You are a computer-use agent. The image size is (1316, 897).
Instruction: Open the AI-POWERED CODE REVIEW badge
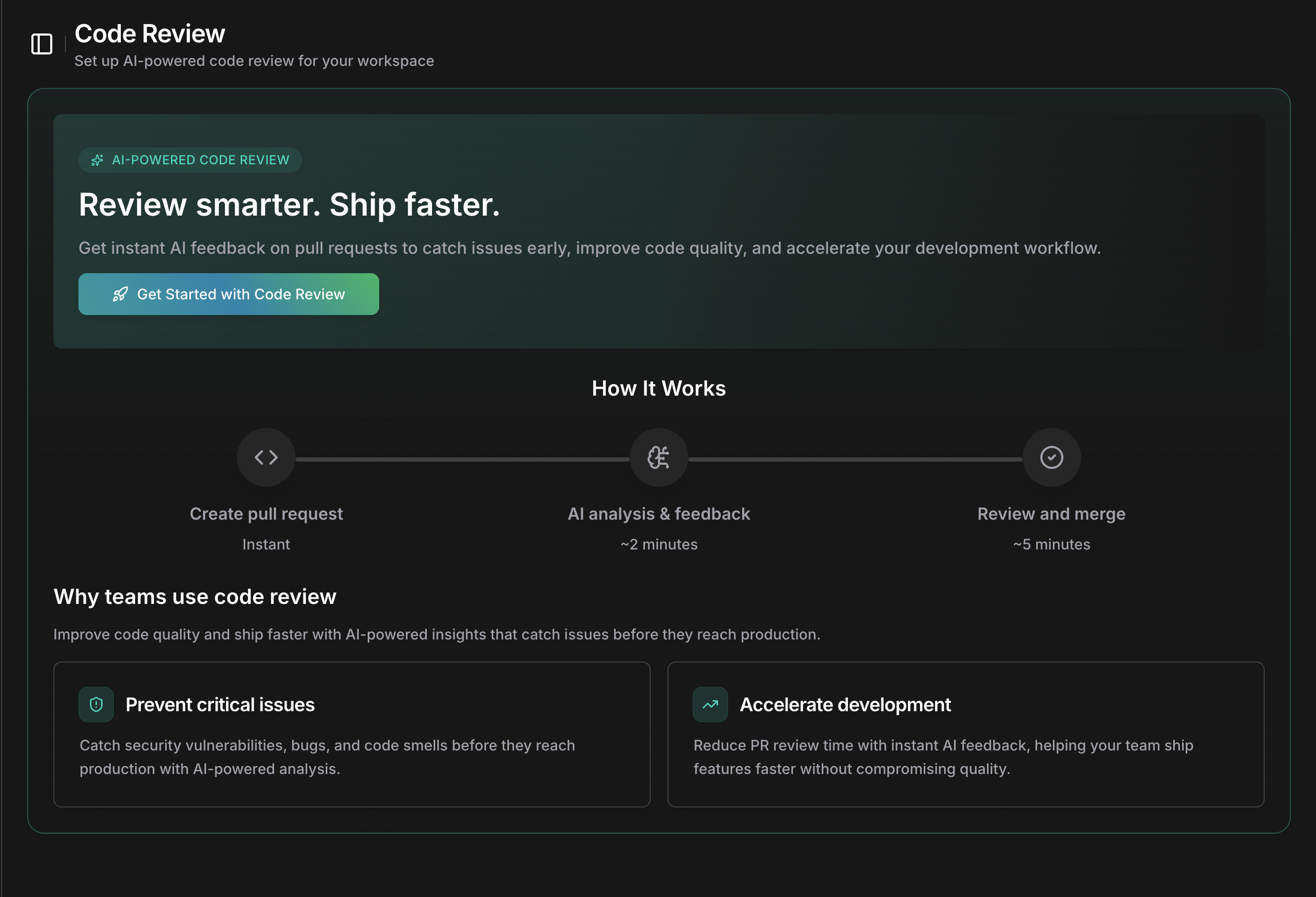190,160
